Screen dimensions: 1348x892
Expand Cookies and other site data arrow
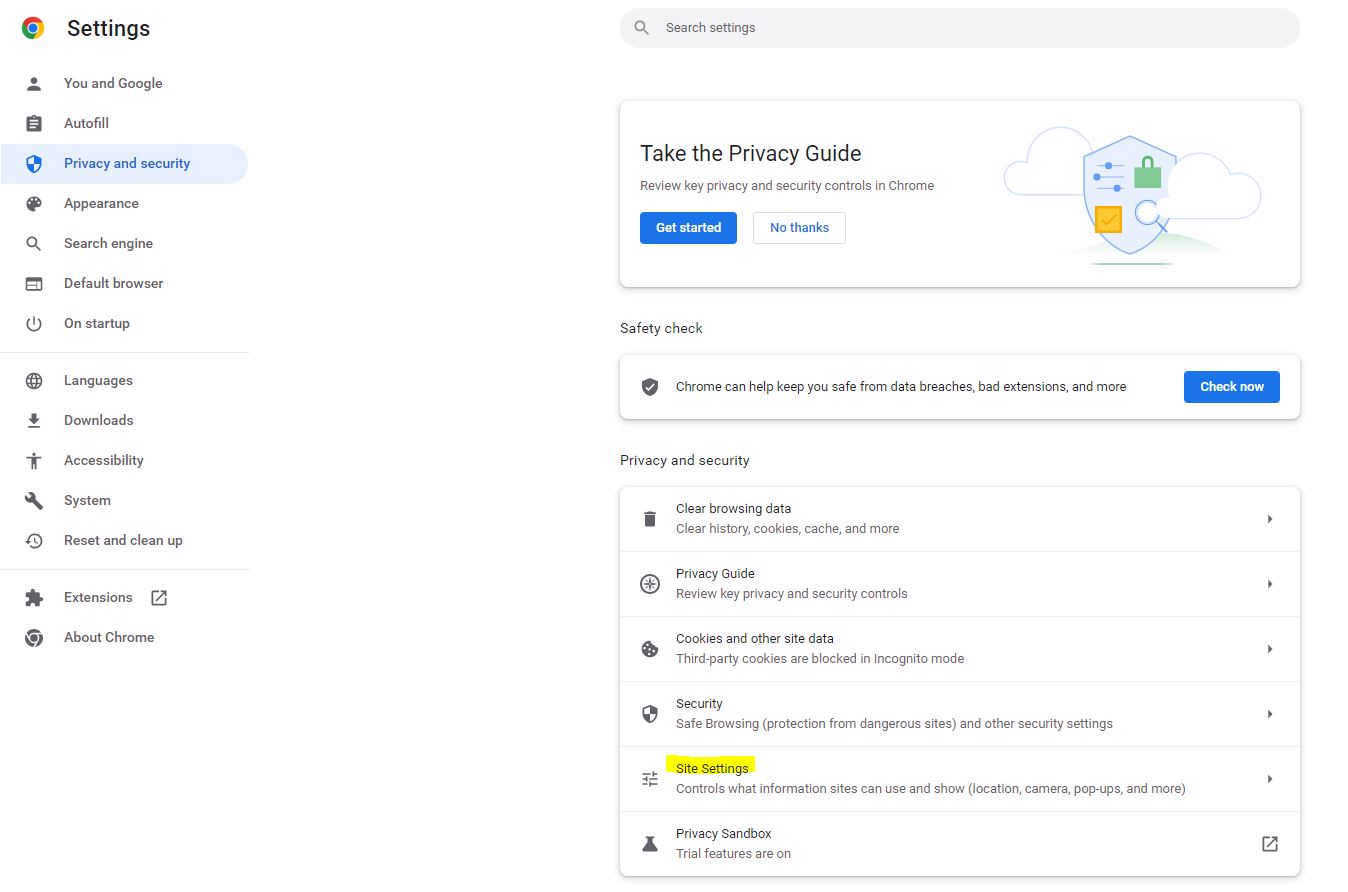tap(1270, 649)
